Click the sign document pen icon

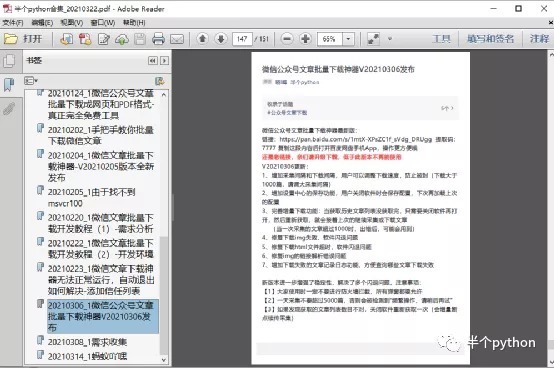104,39
